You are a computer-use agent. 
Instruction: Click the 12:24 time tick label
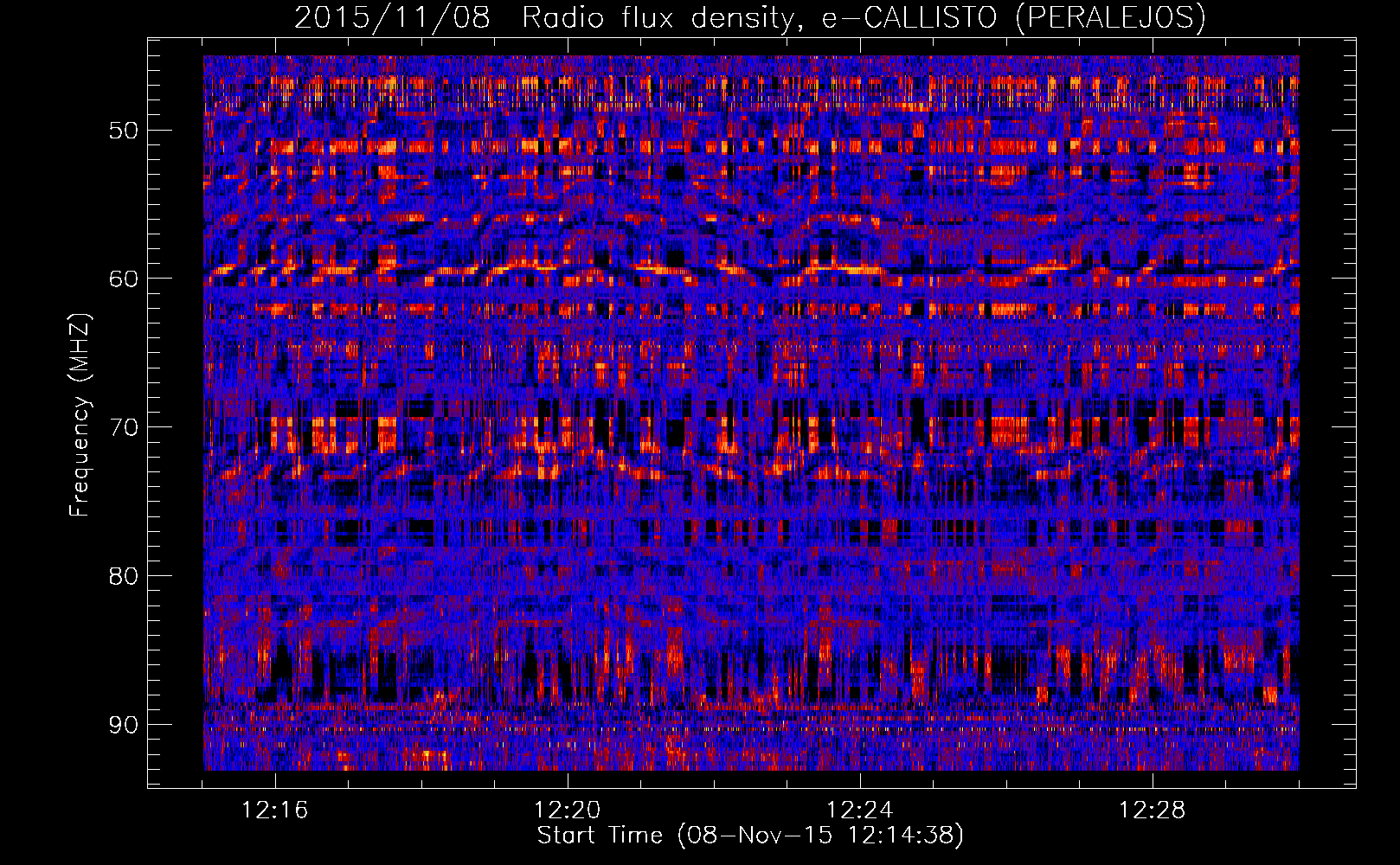tap(860, 811)
